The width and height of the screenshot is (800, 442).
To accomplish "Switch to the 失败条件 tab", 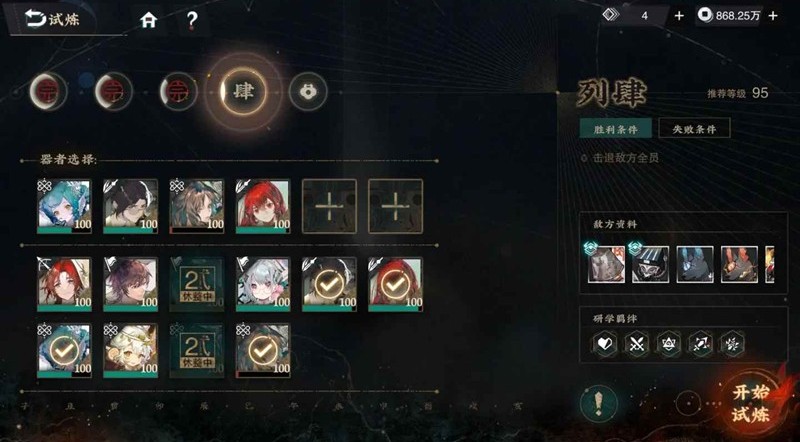I will pos(694,128).
